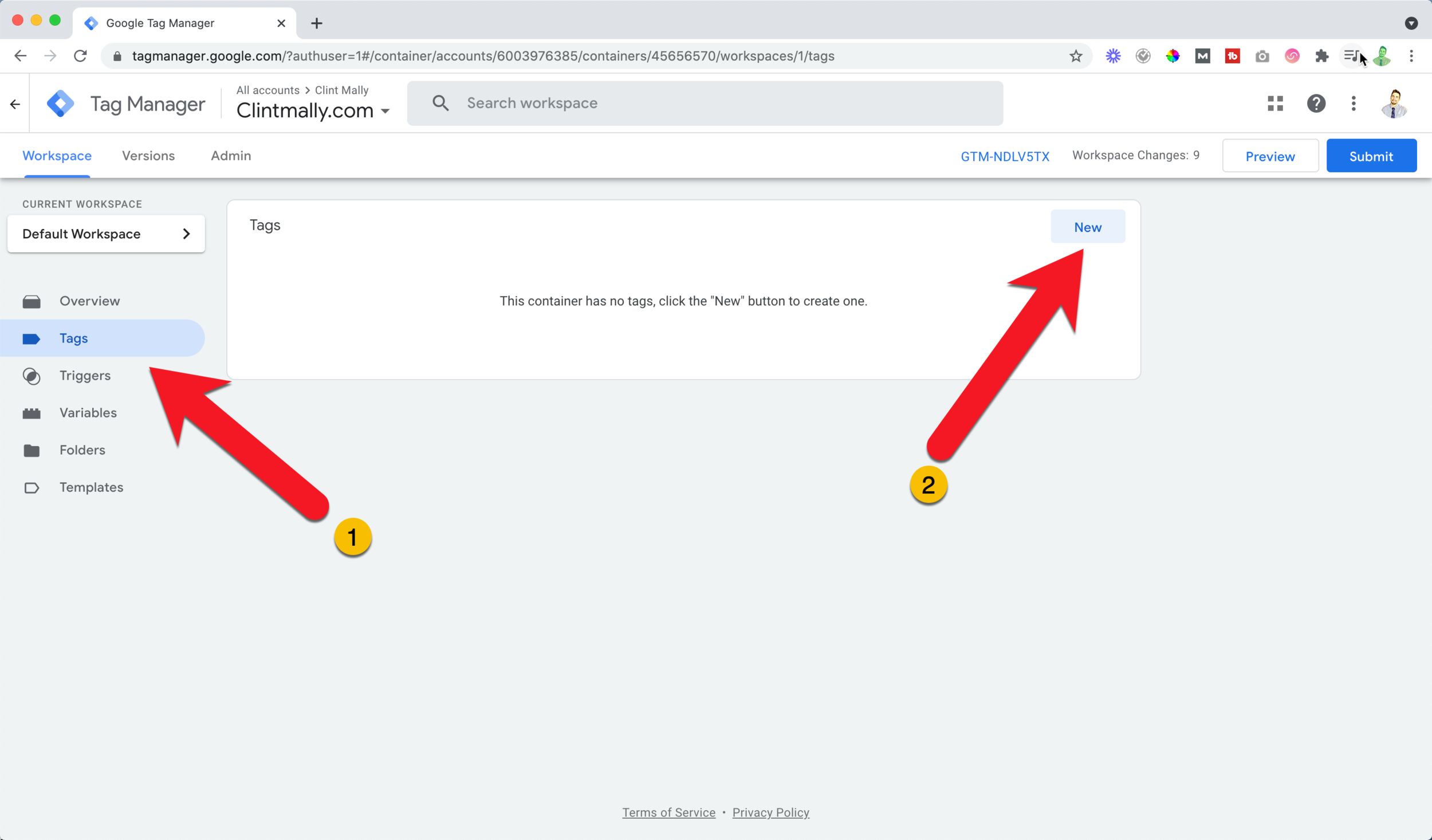Select Templates in the sidebar
This screenshot has width=1432, height=840.
102,487
